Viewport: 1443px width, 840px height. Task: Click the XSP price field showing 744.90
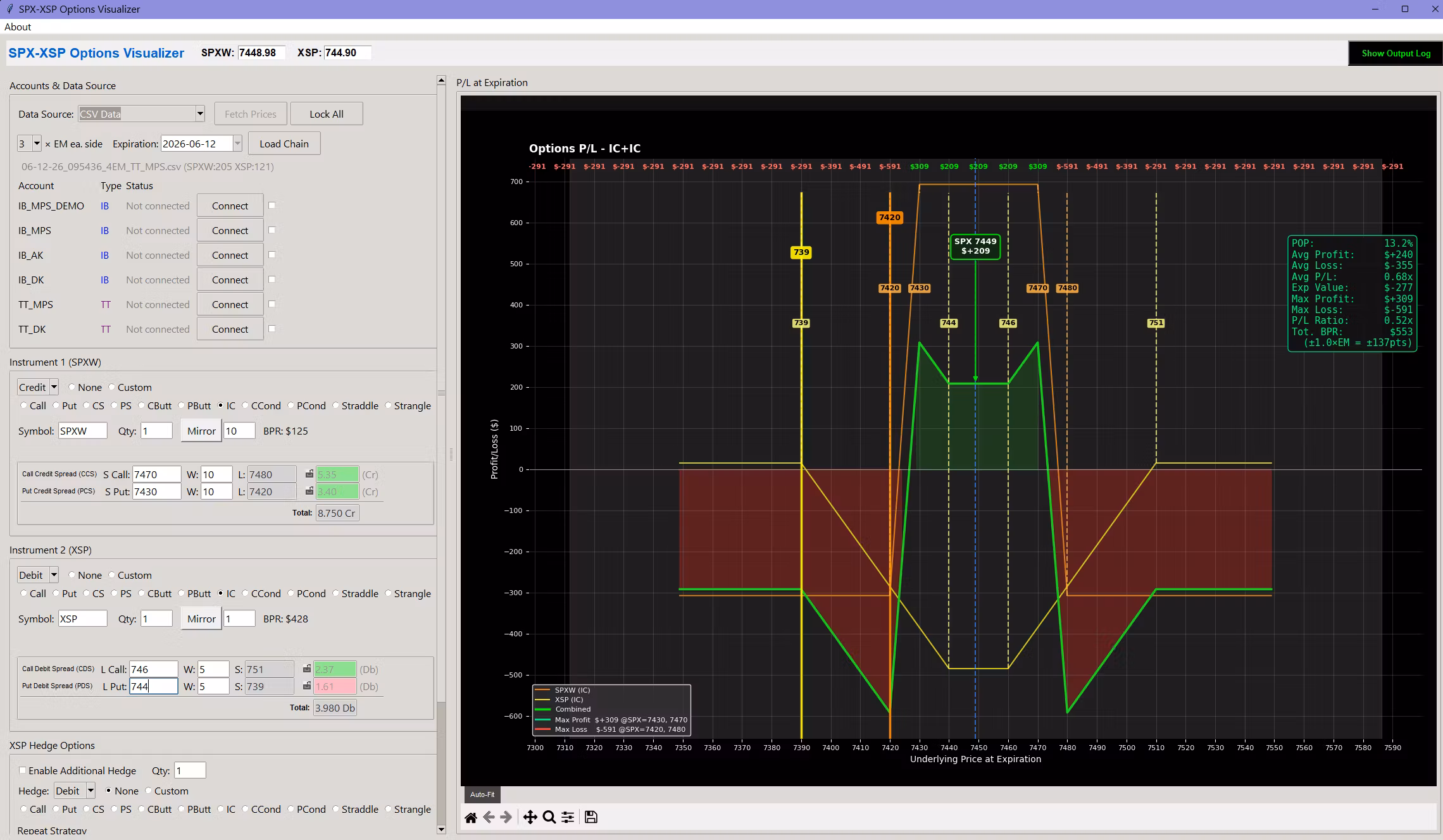click(x=347, y=52)
